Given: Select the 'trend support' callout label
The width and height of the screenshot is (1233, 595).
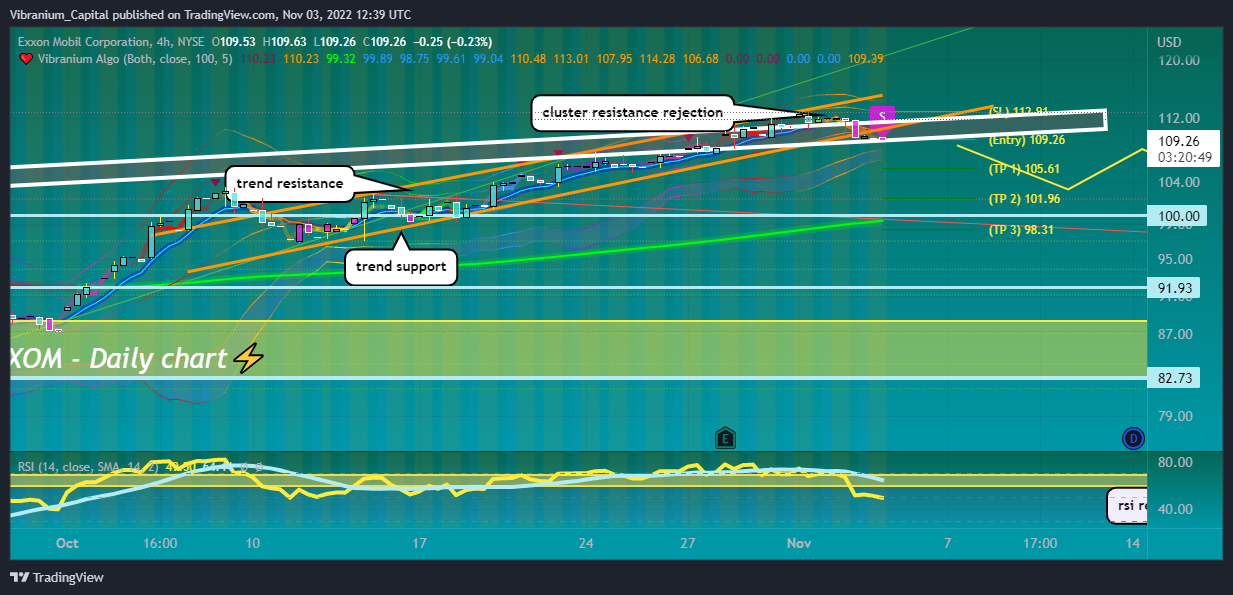Looking at the screenshot, I should (x=401, y=267).
